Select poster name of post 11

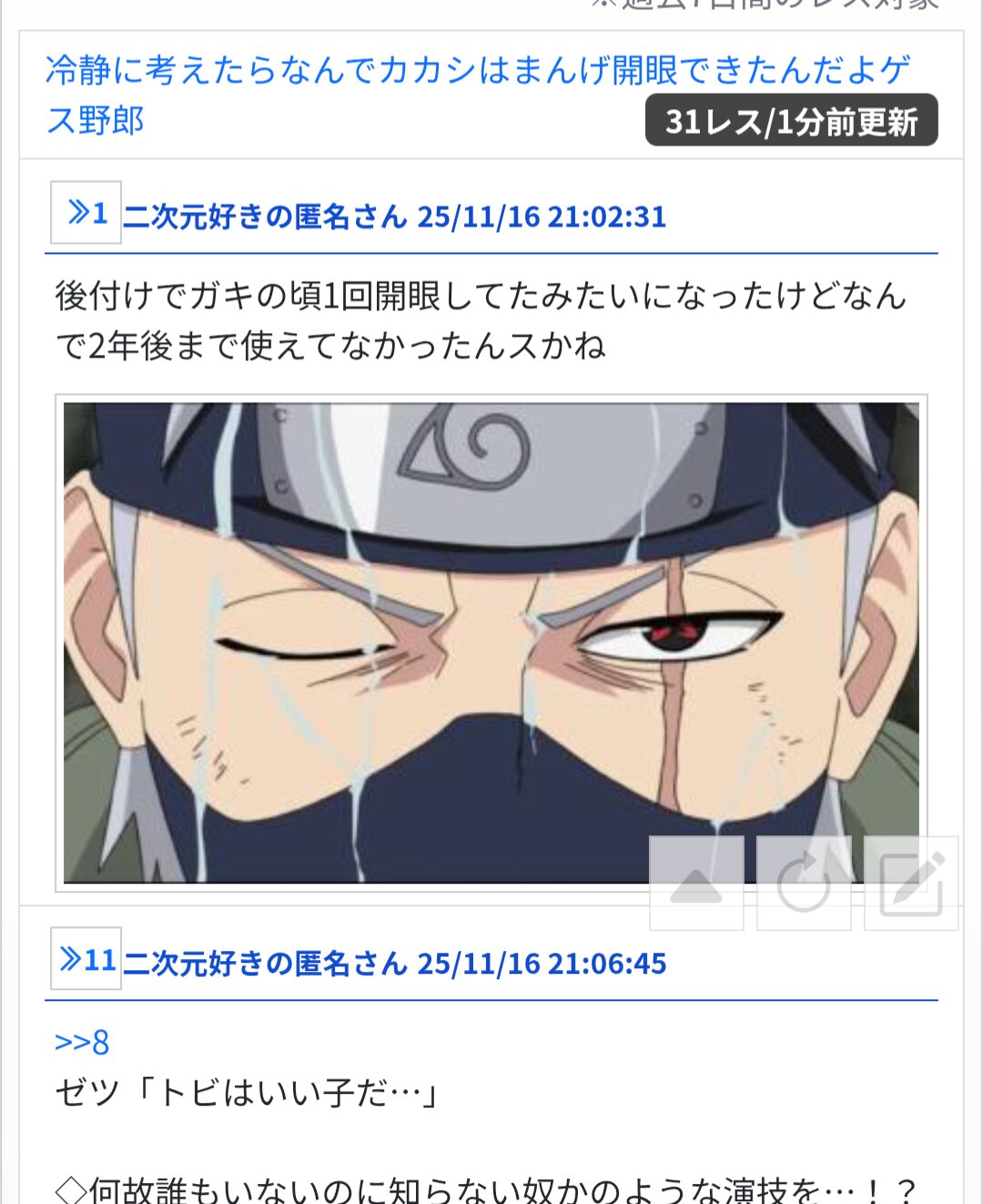click(265, 963)
